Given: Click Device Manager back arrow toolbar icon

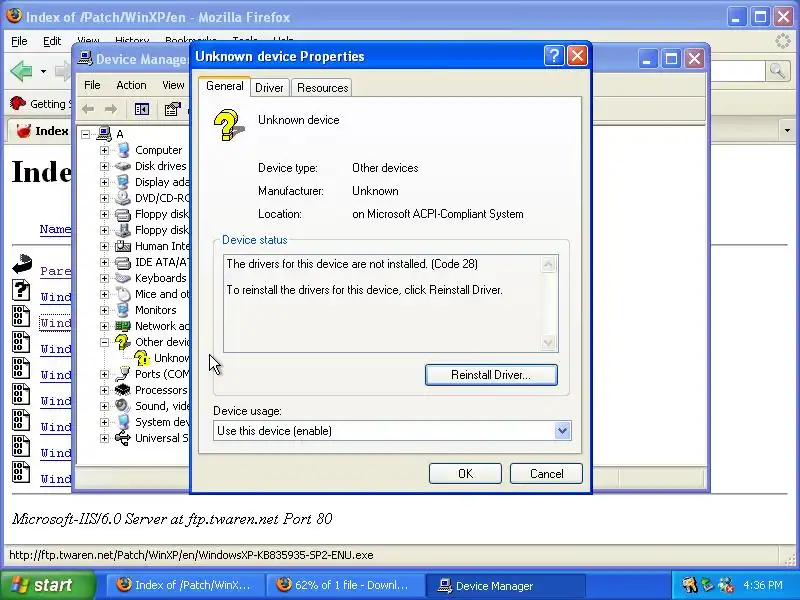Looking at the screenshot, I should 88,109.
